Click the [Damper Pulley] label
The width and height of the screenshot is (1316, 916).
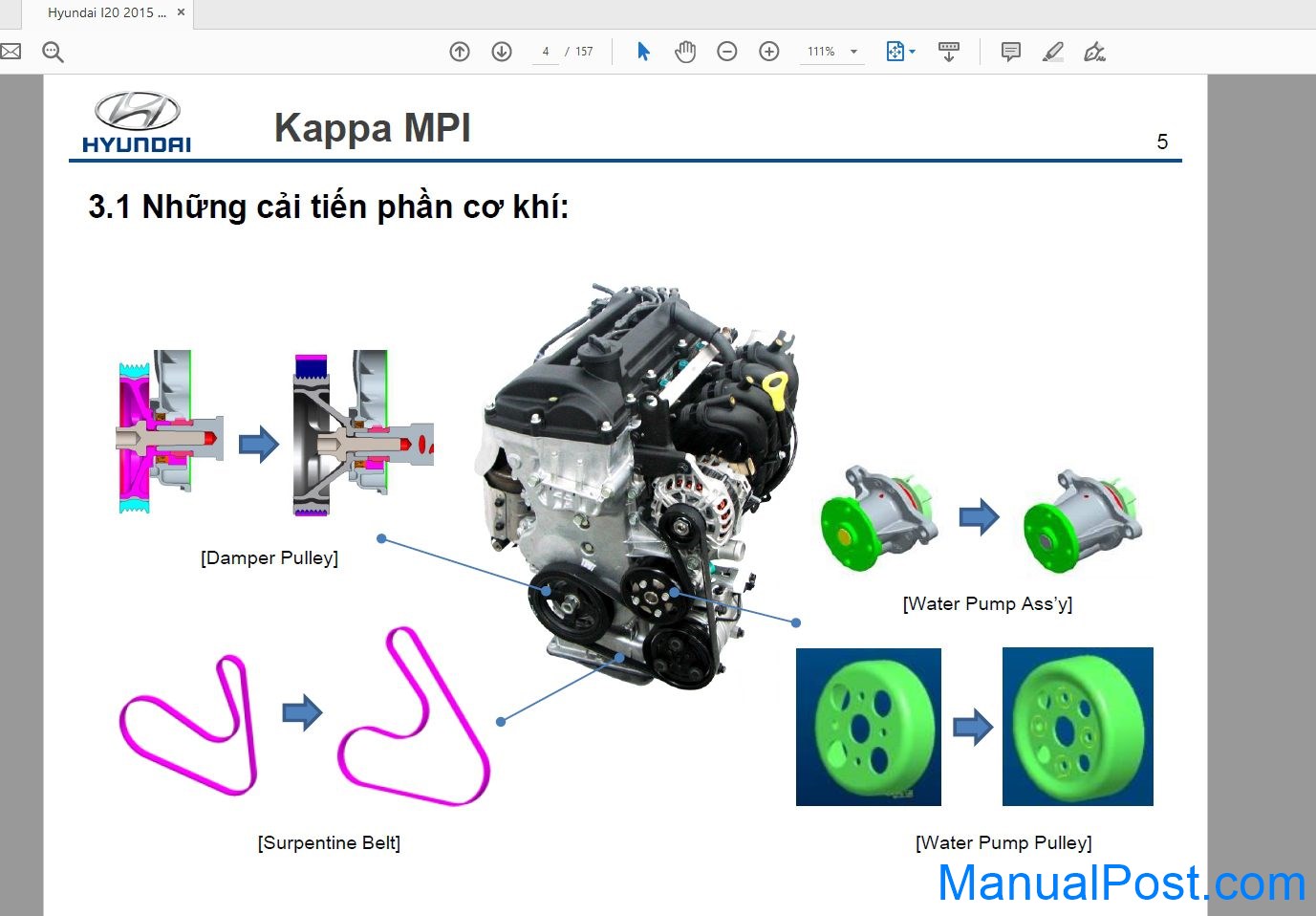pyautogui.click(x=270, y=557)
